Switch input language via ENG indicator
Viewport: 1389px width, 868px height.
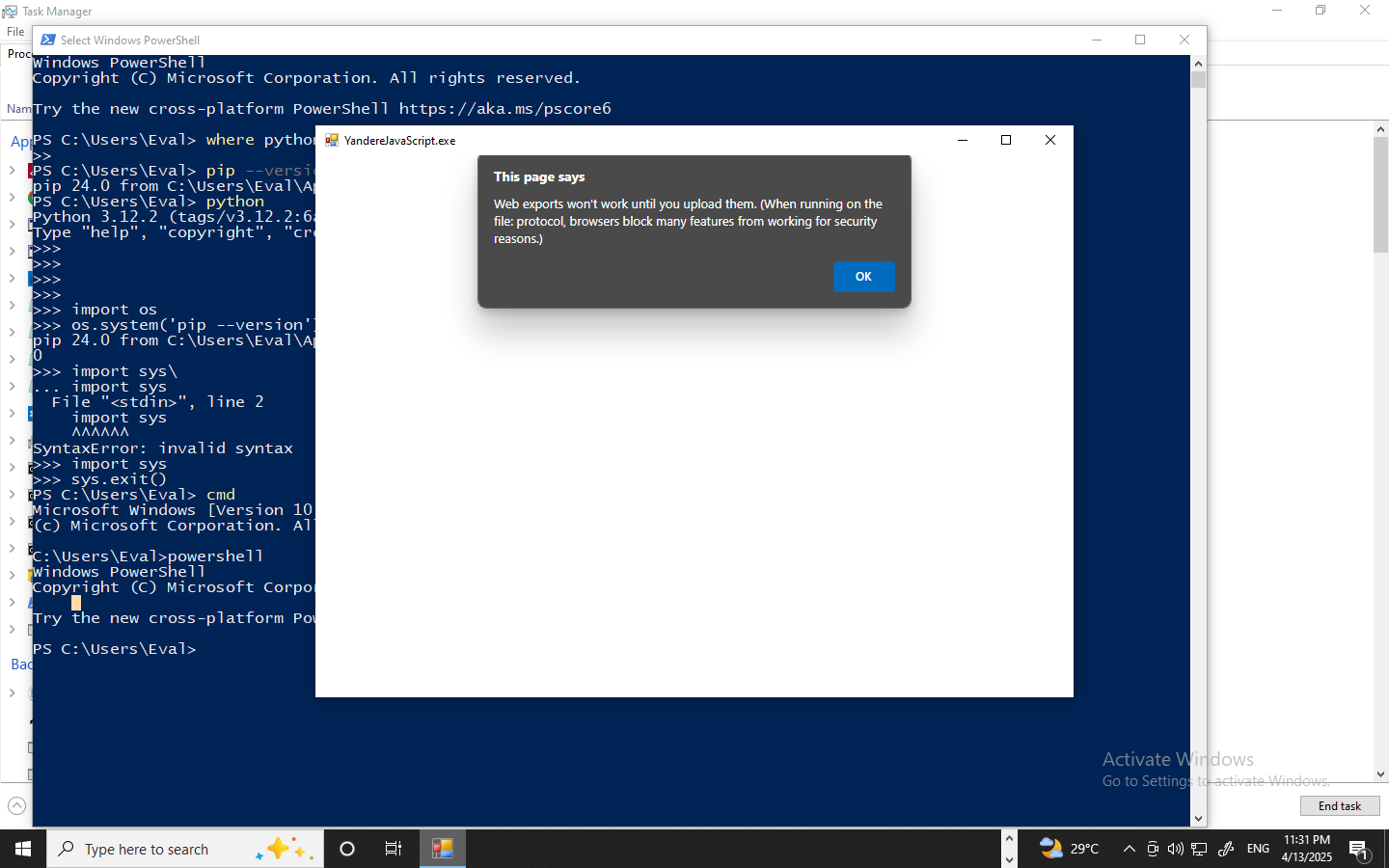click(1258, 849)
